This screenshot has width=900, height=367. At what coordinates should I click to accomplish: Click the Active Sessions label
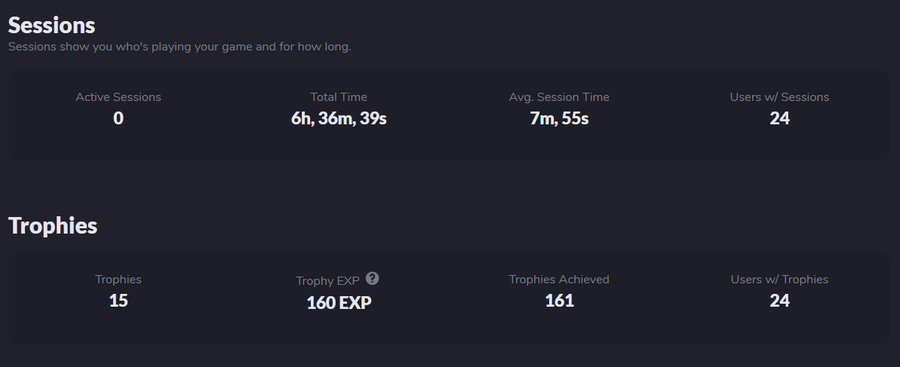118,97
